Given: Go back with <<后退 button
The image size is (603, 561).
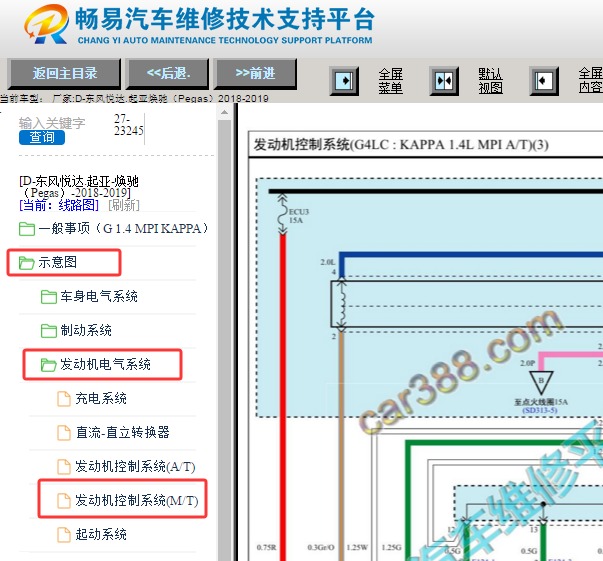Looking at the screenshot, I should [x=168, y=73].
